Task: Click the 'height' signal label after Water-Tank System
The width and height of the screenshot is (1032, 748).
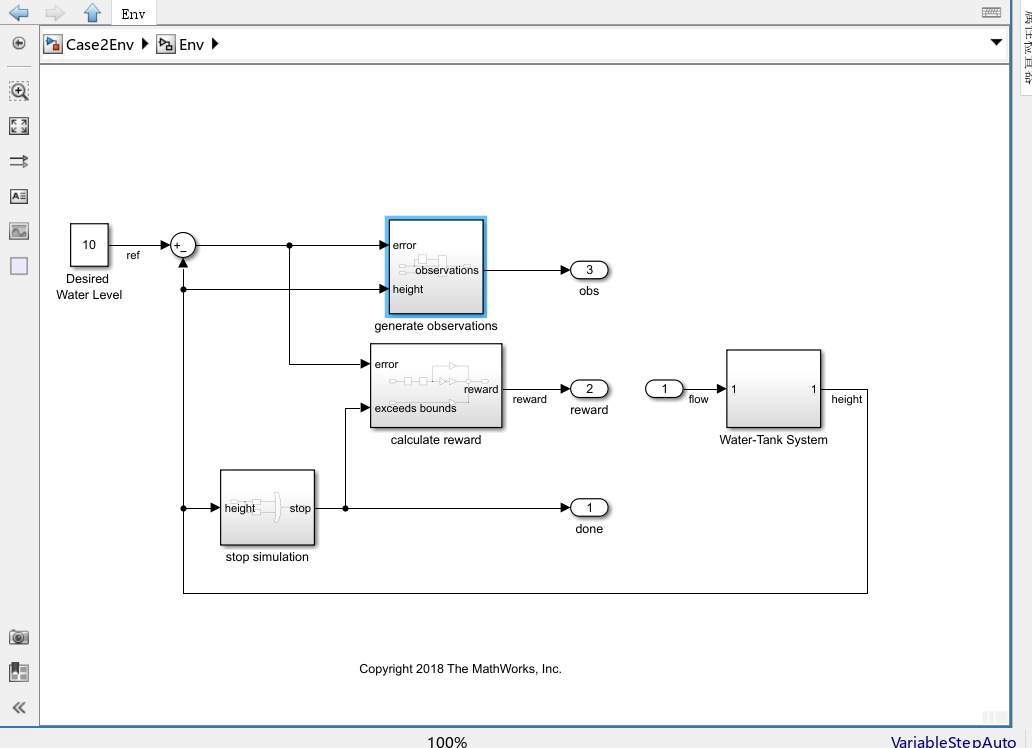Action: click(x=846, y=399)
